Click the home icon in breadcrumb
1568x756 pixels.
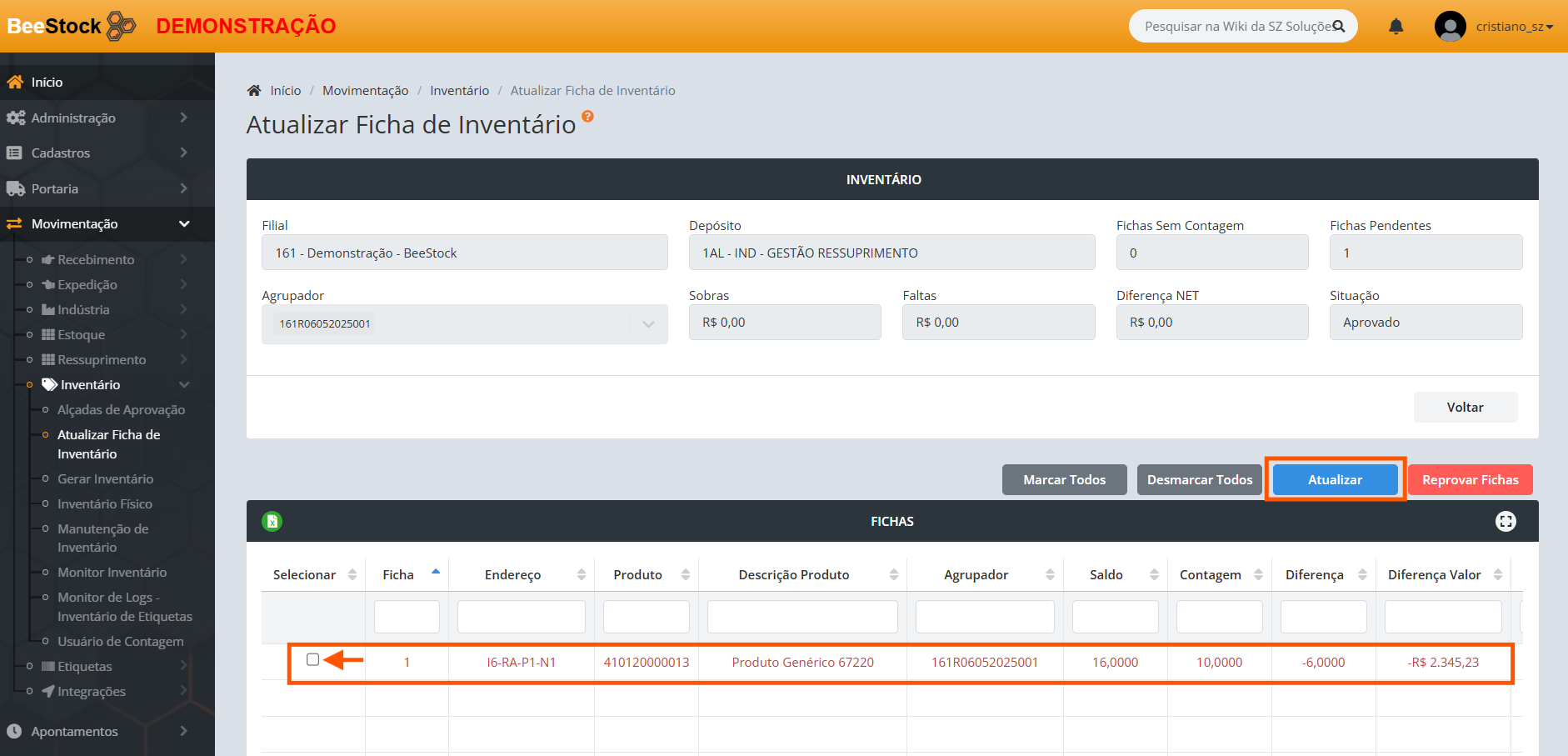pyautogui.click(x=254, y=91)
